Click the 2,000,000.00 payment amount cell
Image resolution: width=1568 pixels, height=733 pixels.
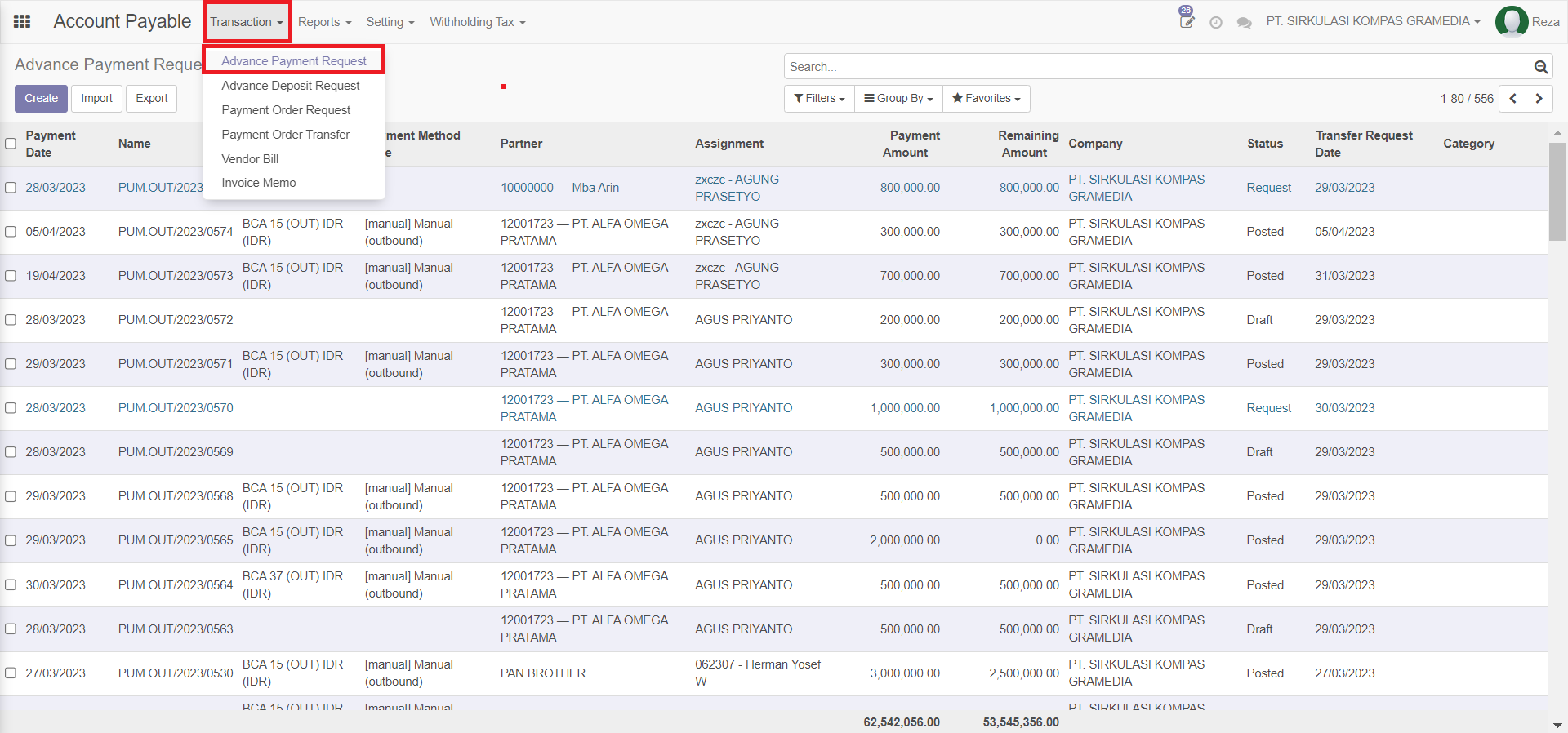point(905,540)
